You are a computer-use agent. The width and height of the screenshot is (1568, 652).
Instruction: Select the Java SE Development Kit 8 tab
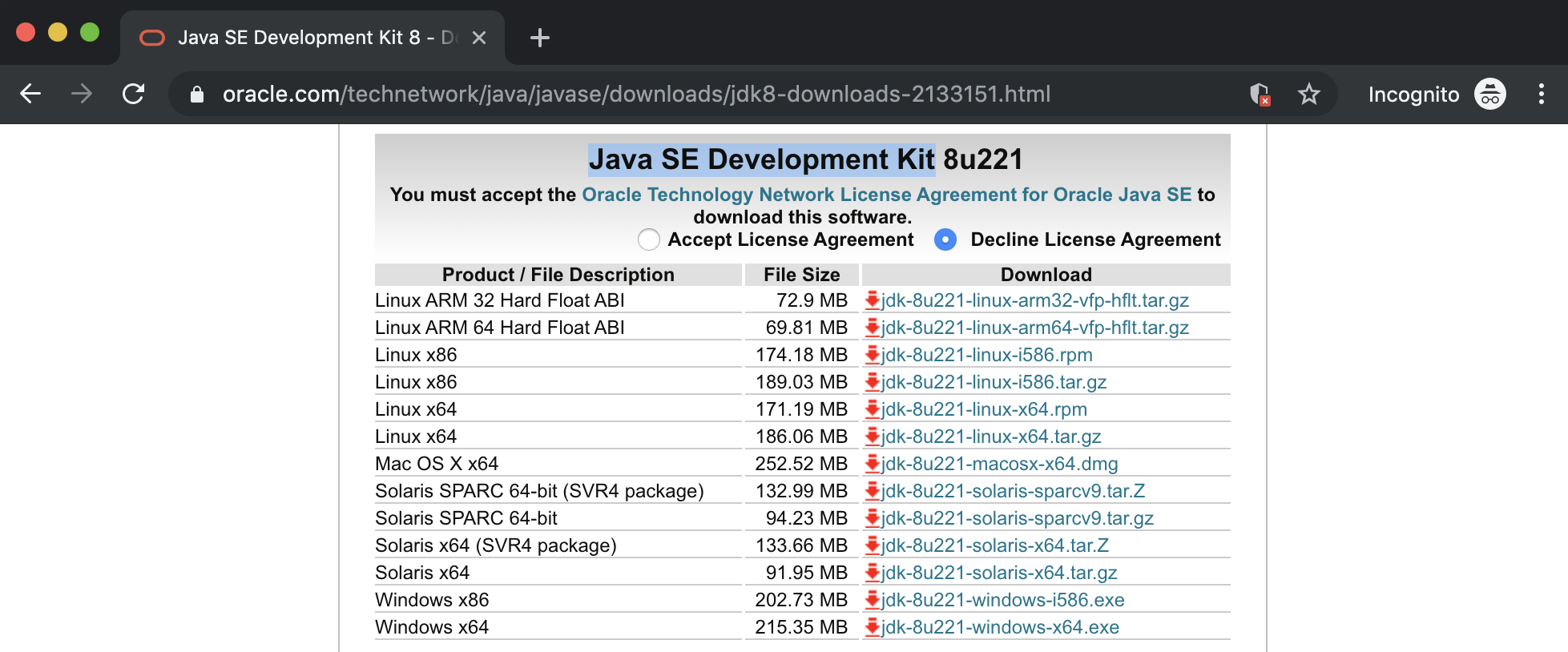[312, 38]
